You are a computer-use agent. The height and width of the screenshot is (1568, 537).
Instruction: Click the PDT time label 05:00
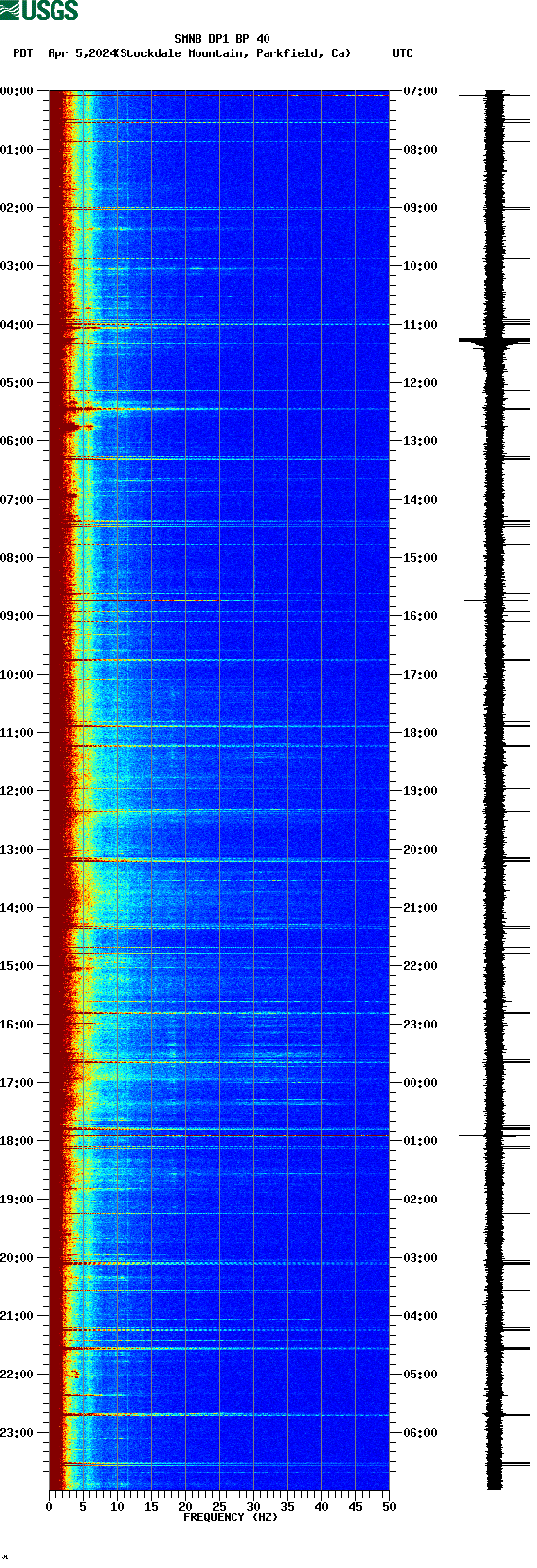tap(18, 383)
